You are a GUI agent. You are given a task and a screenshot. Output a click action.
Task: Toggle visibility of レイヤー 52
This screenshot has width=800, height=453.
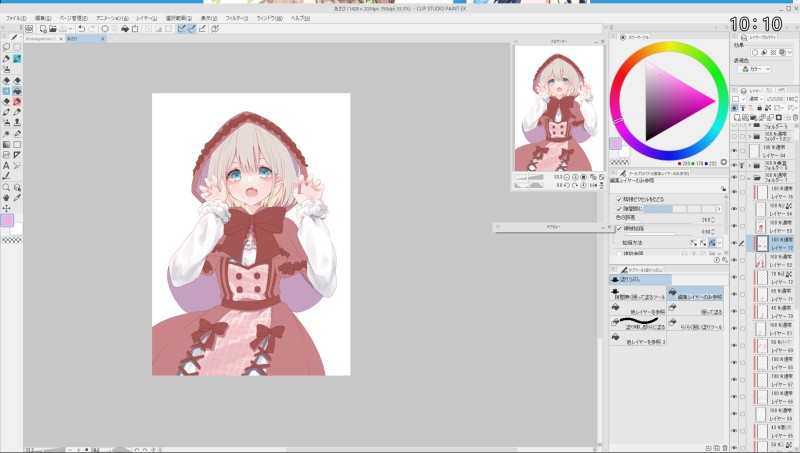point(734,260)
